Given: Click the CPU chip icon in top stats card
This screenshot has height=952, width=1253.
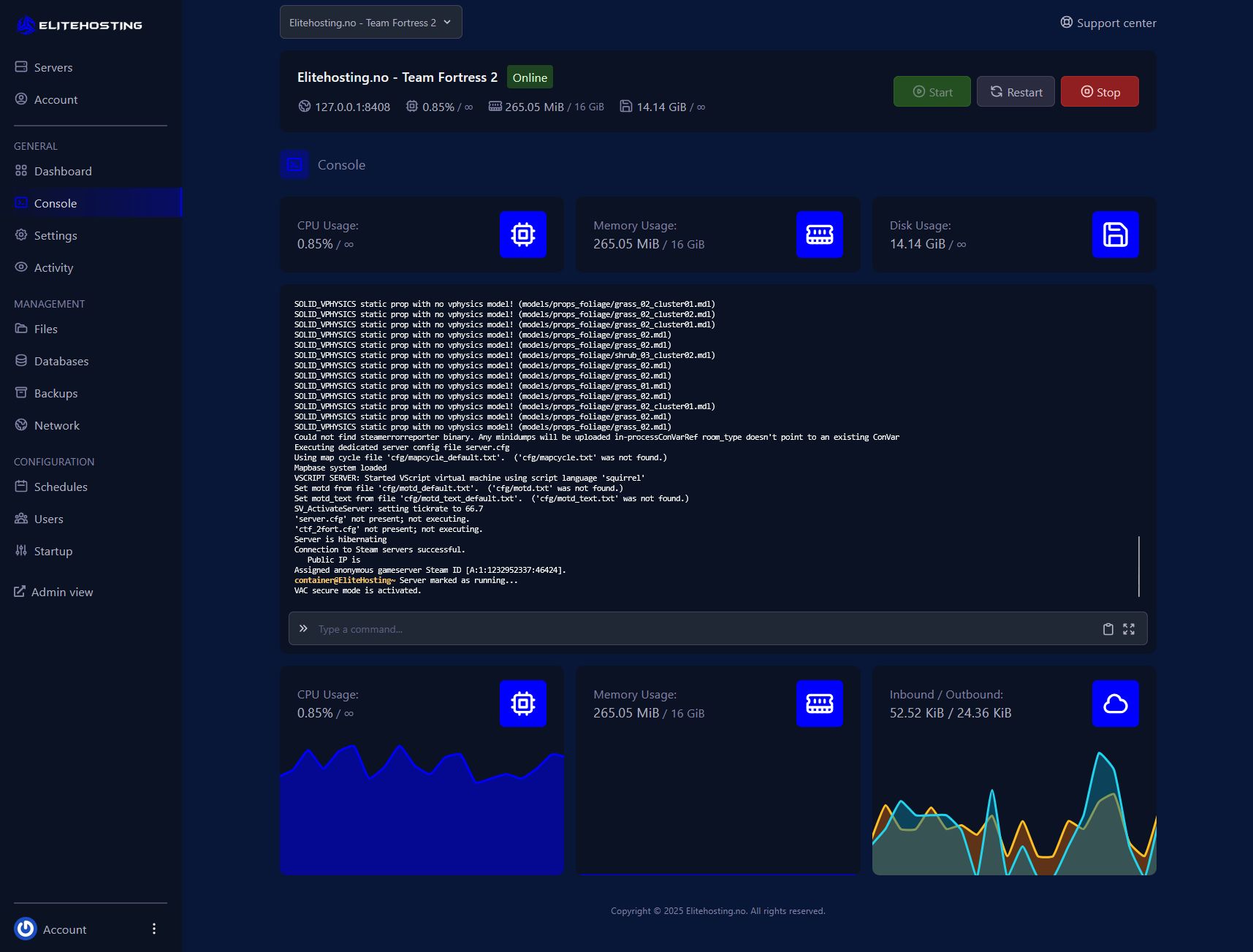Looking at the screenshot, I should [x=523, y=235].
